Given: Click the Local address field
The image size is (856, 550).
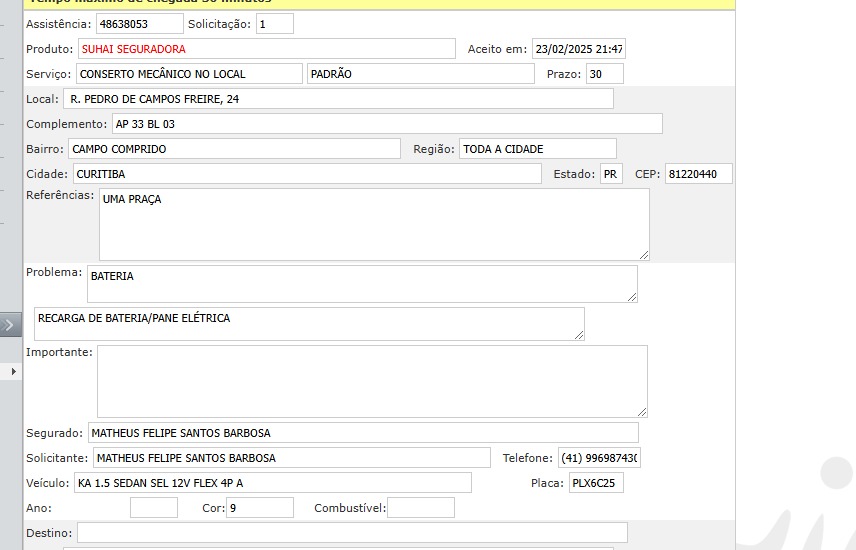Looking at the screenshot, I should (338, 99).
